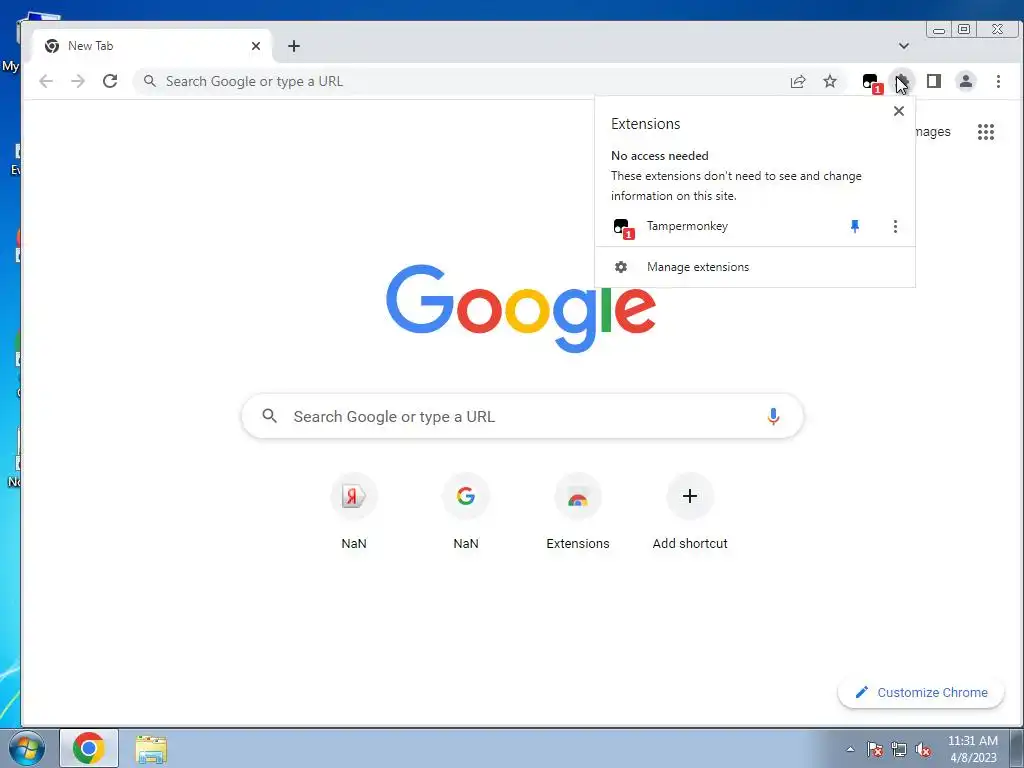Close the Extensions popup
This screenshot has width=1024, height=768.
tap(899, 111)
